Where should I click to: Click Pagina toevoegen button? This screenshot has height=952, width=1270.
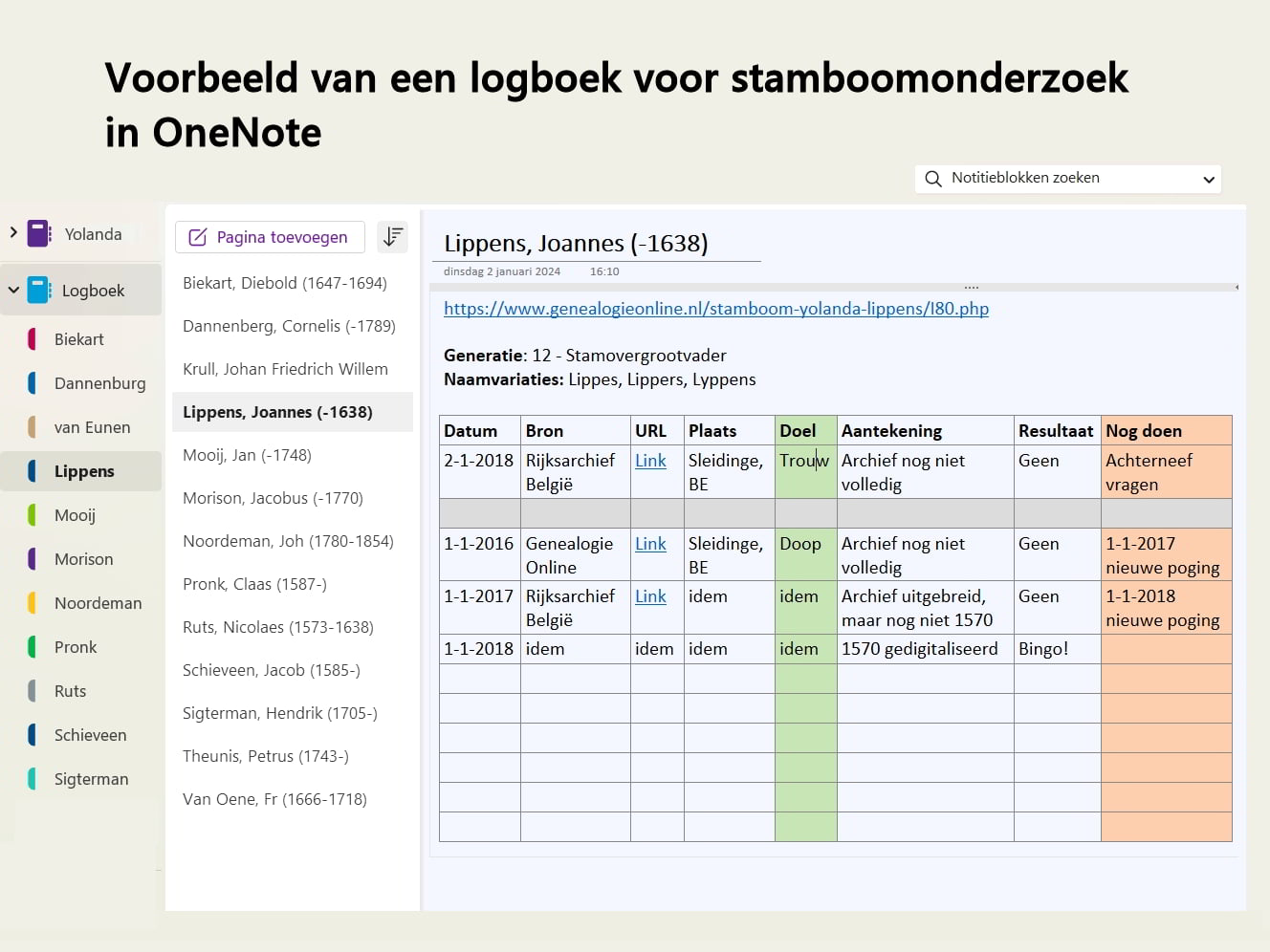pos(270,237)
